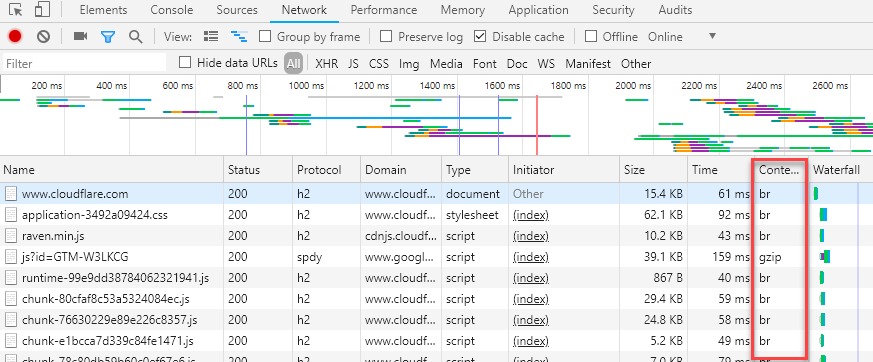Filter requests by CSS
The image size is (873, 362).
[x=379, y=63]
